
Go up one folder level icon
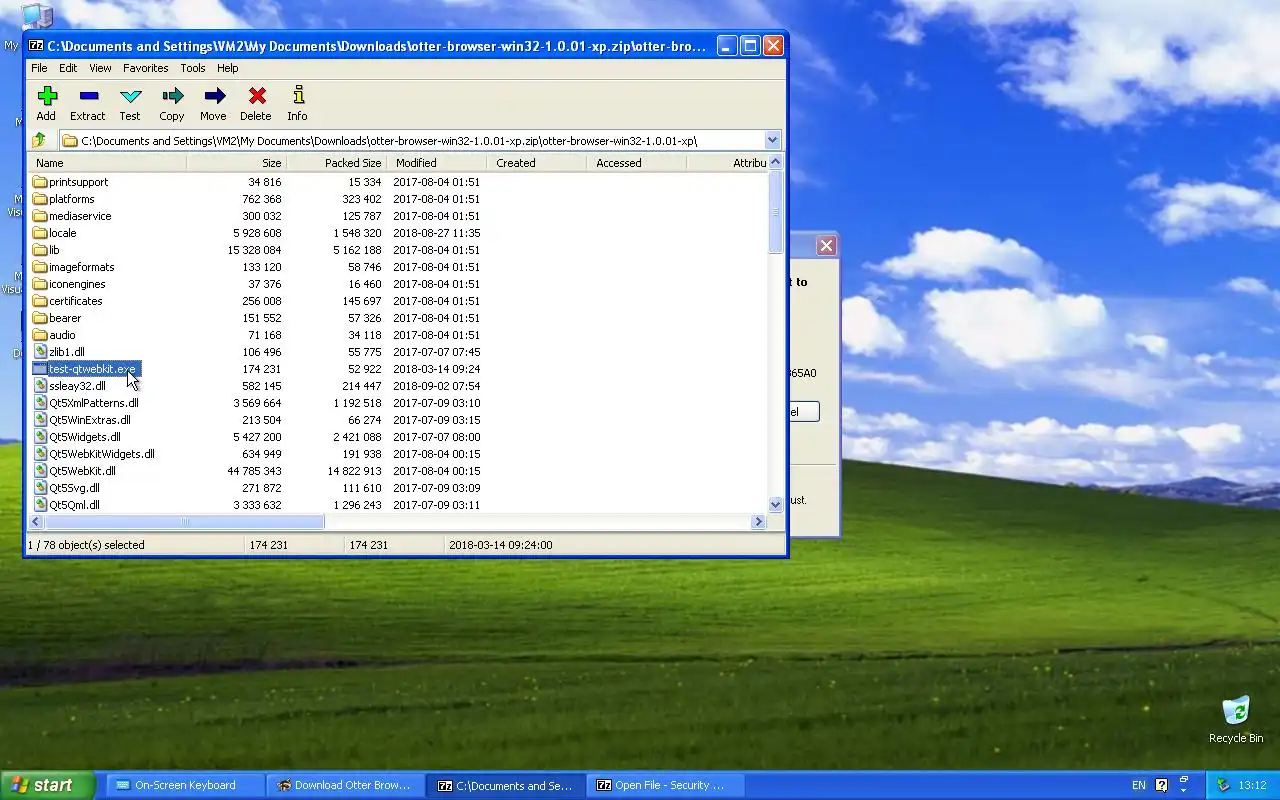[39, 141]
